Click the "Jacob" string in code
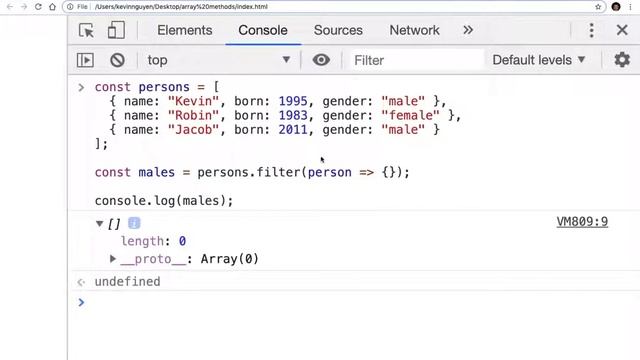Screen dimensions: 640x360 pos(193,130)
